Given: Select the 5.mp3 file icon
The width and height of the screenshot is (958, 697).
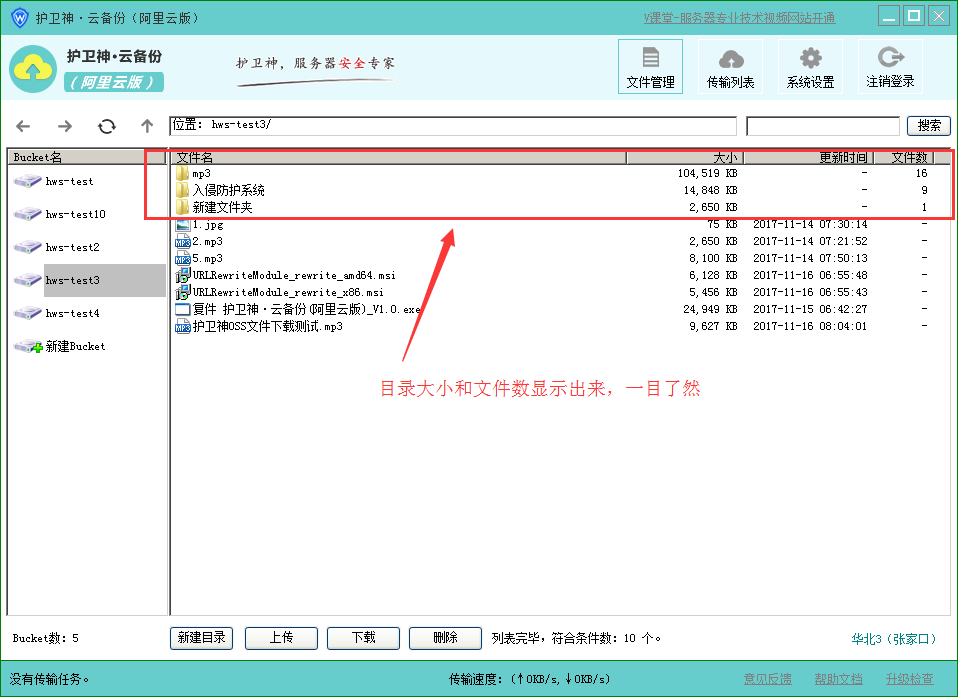Looking at the screenshot, I should coord(183,259).
